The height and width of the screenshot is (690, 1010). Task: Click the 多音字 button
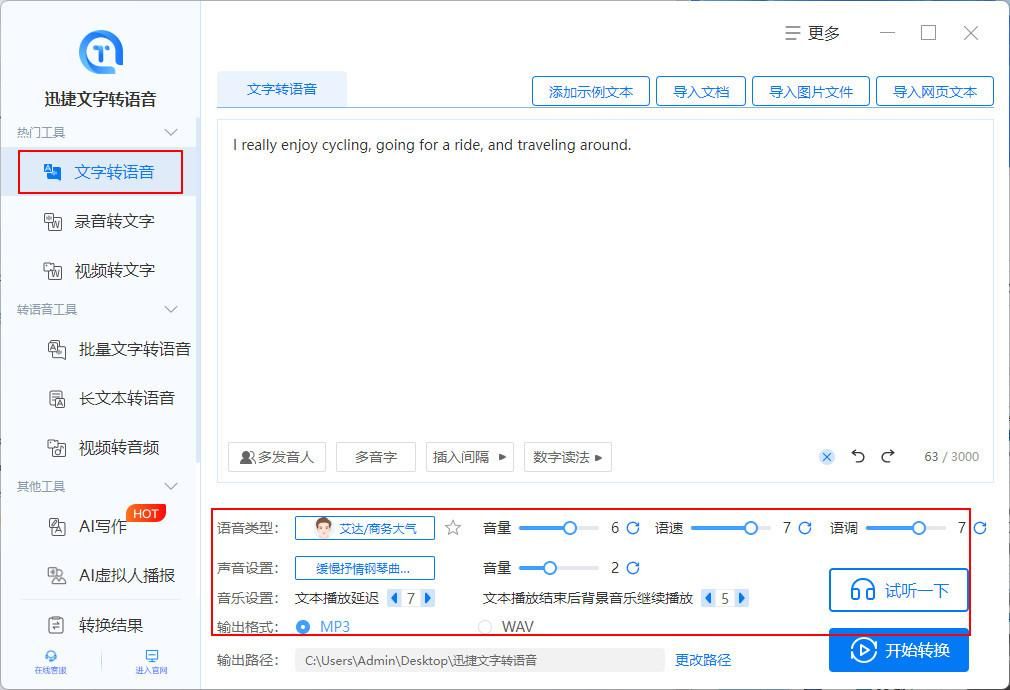coord(376,457)
